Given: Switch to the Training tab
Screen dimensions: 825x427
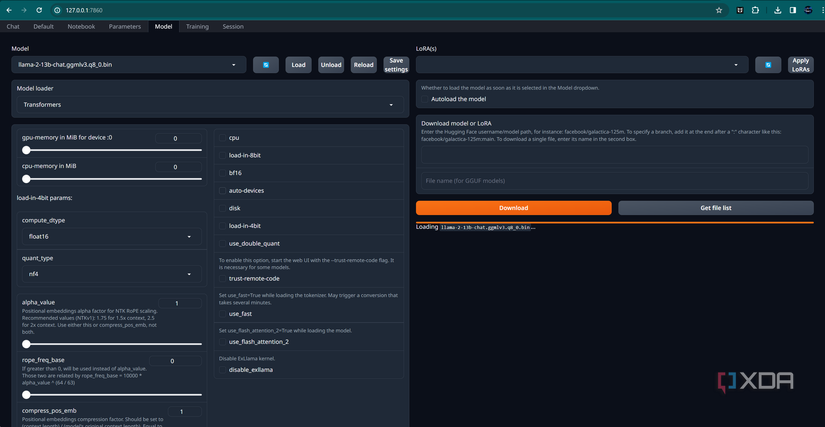Looking at the screenshot, I should [x=197, y=26].
